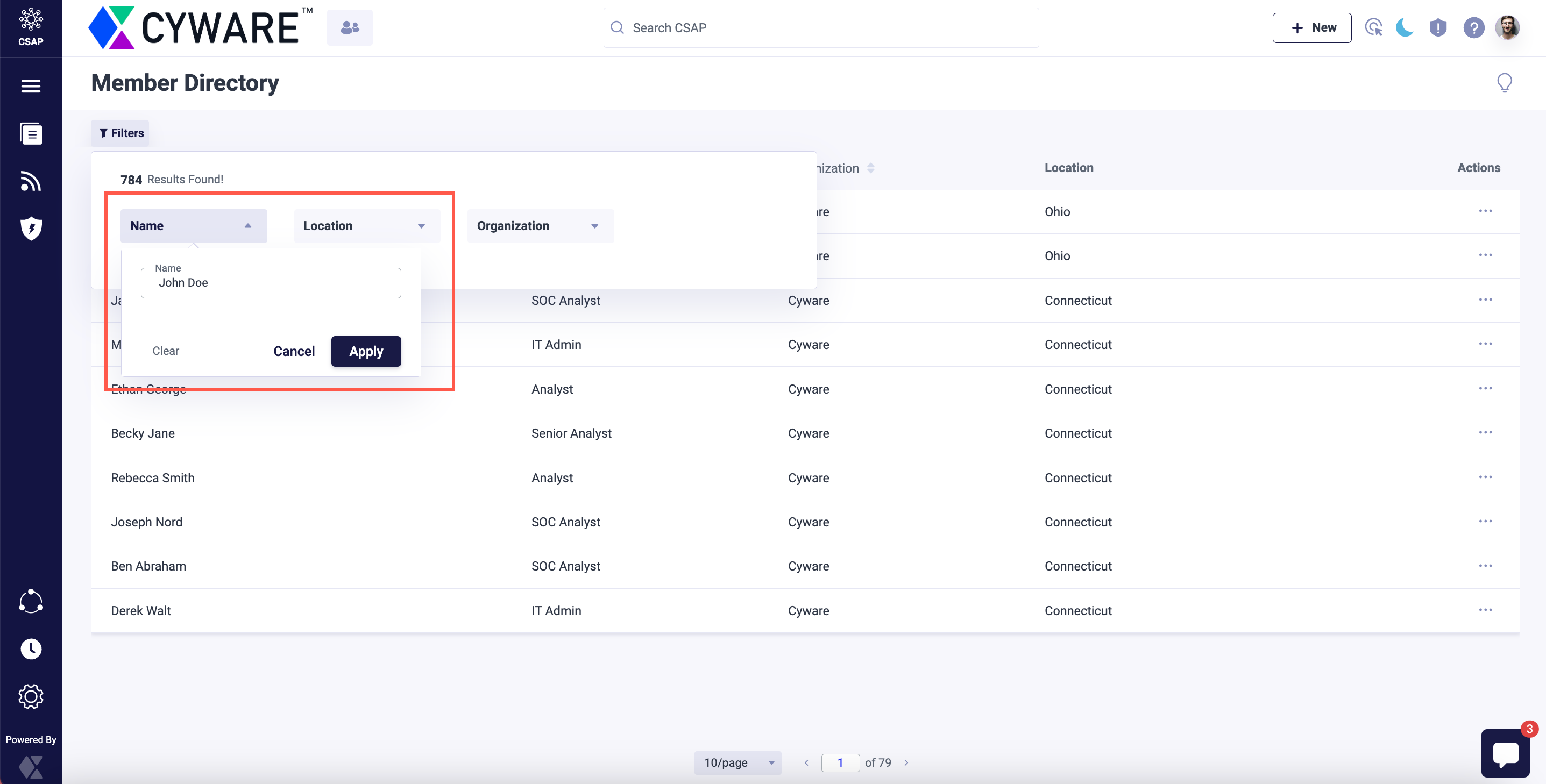
Task: Collapse the Name filter dropdown
Action: [x=193, y=226]
